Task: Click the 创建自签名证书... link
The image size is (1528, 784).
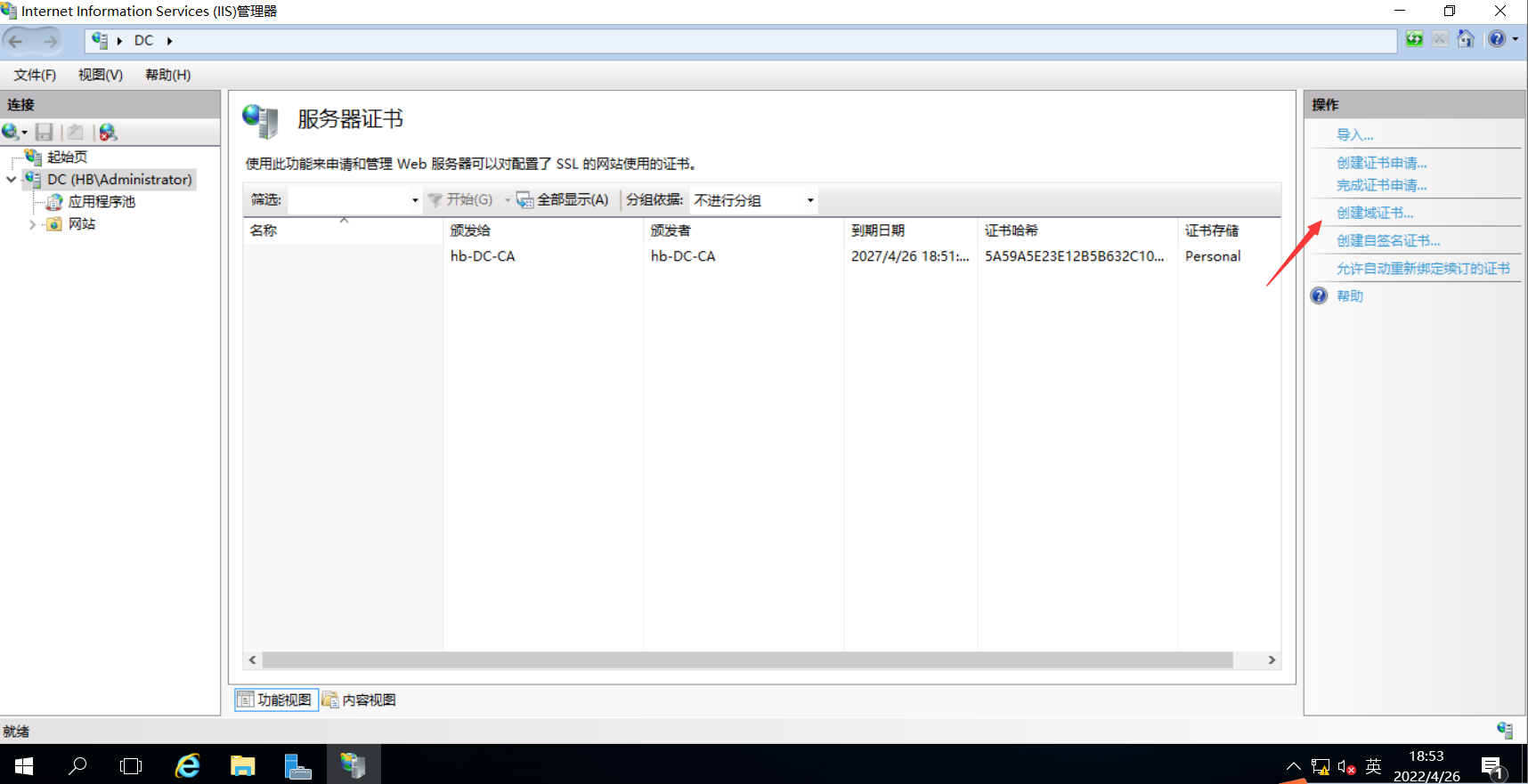Action: point(1388,240)
